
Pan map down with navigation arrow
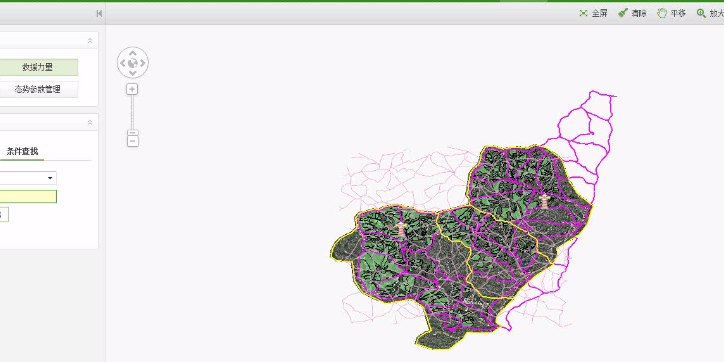tap(133, 72)
